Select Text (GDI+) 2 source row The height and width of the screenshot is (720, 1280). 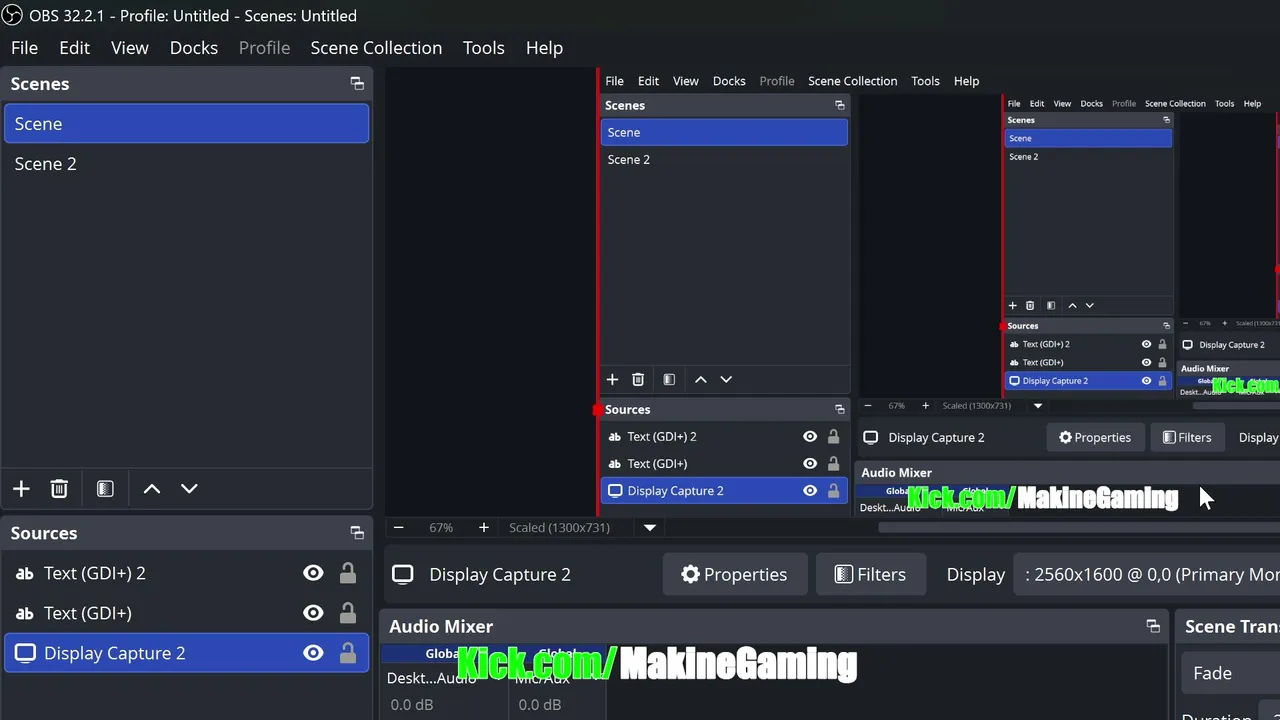(187, 573)
